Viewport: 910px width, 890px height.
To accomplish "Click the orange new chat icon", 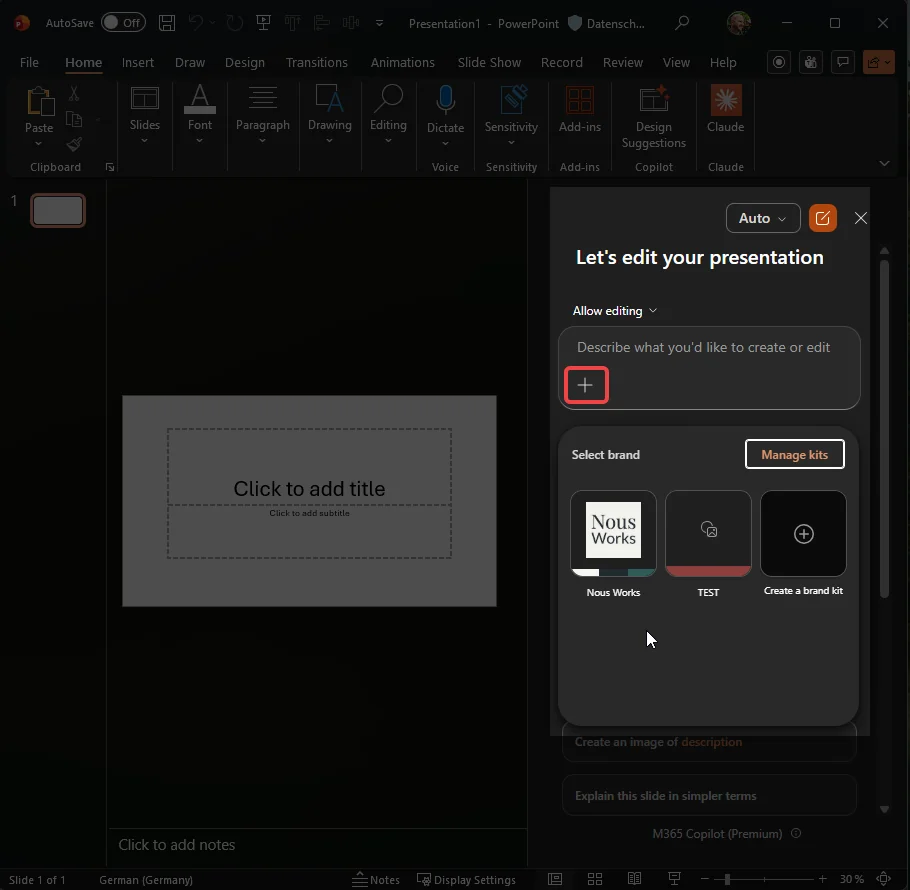I will point(822,218).
